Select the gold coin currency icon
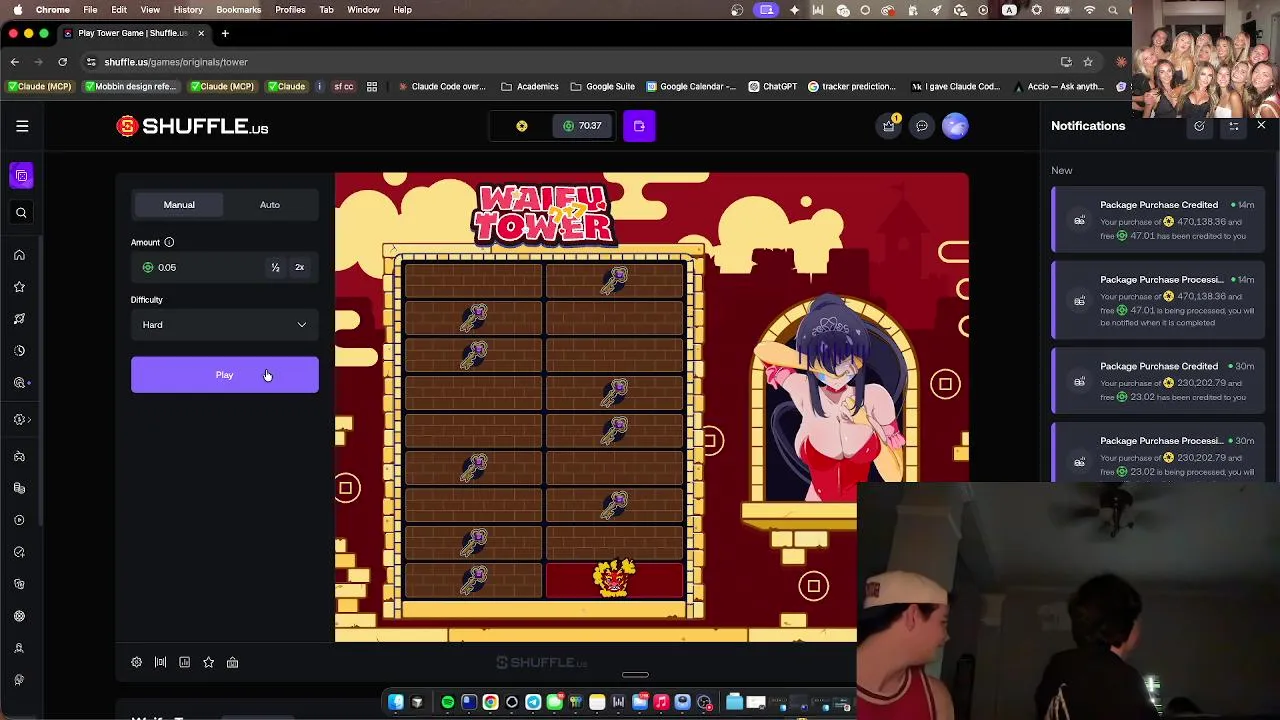 (x=521, y=126)
